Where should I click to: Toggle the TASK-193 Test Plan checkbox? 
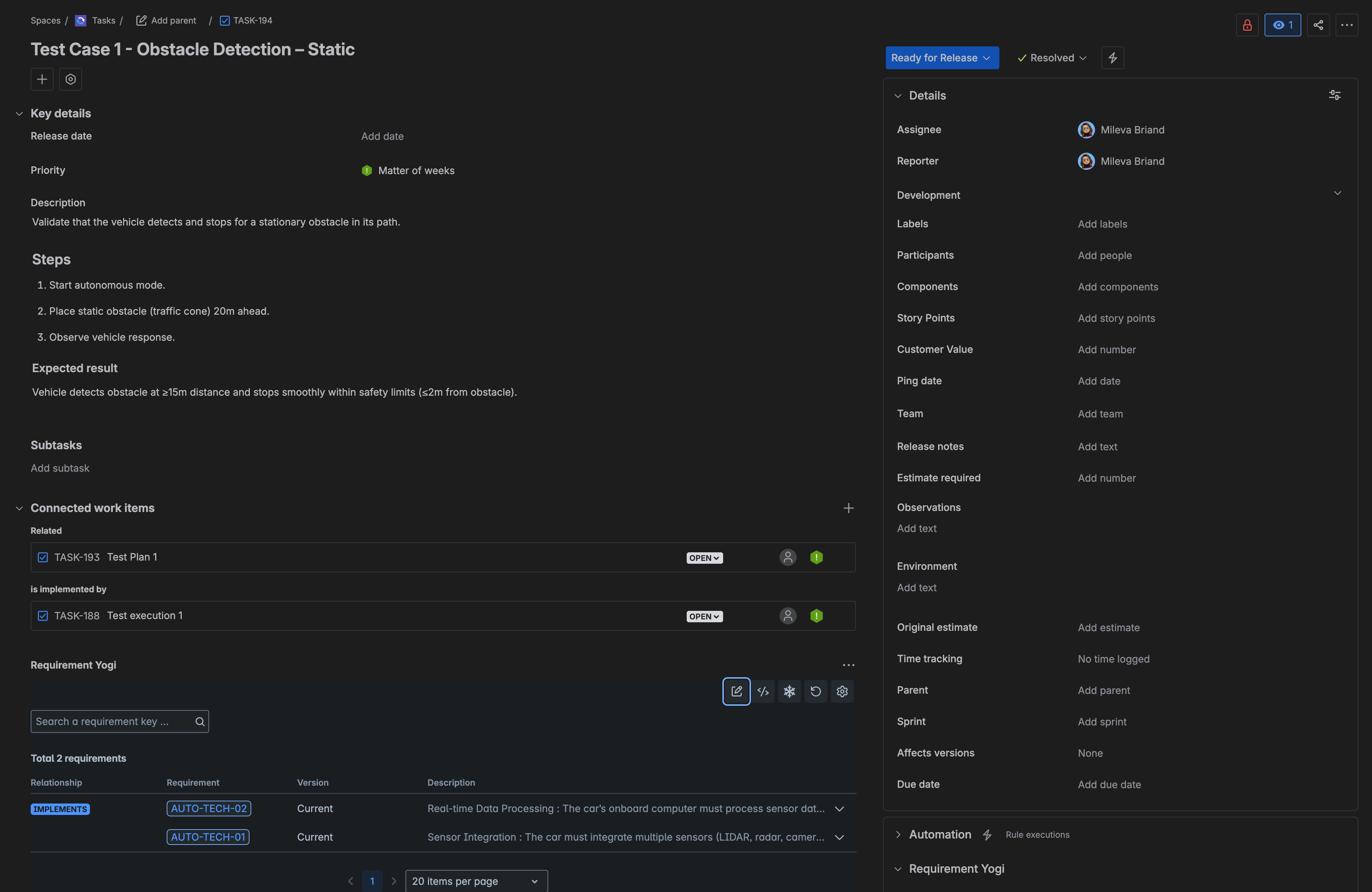43,557
